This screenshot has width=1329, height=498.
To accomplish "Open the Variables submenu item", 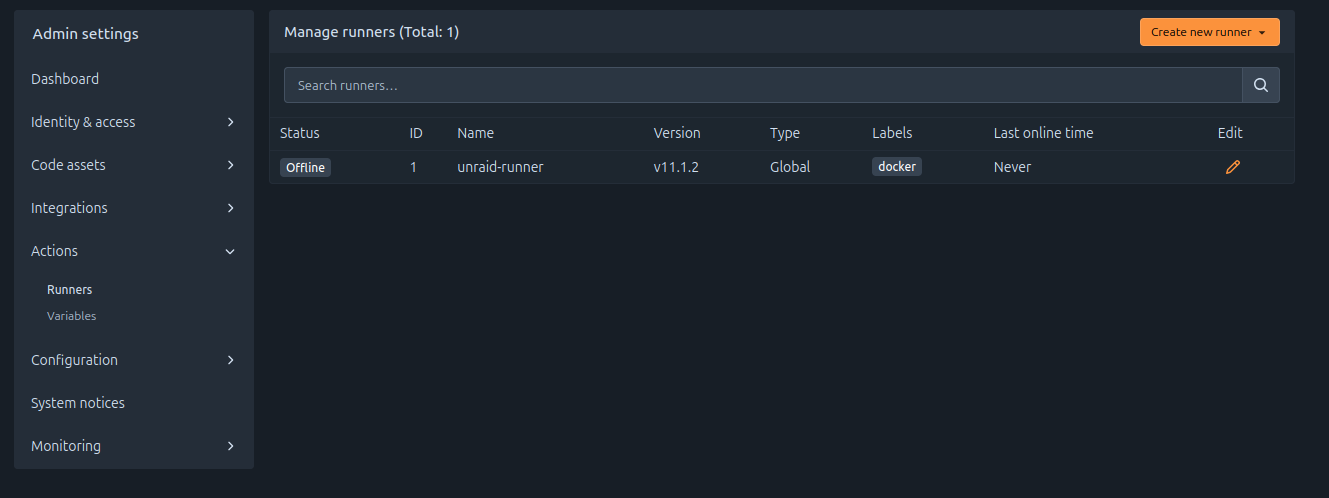I will (x=71, y=316).
